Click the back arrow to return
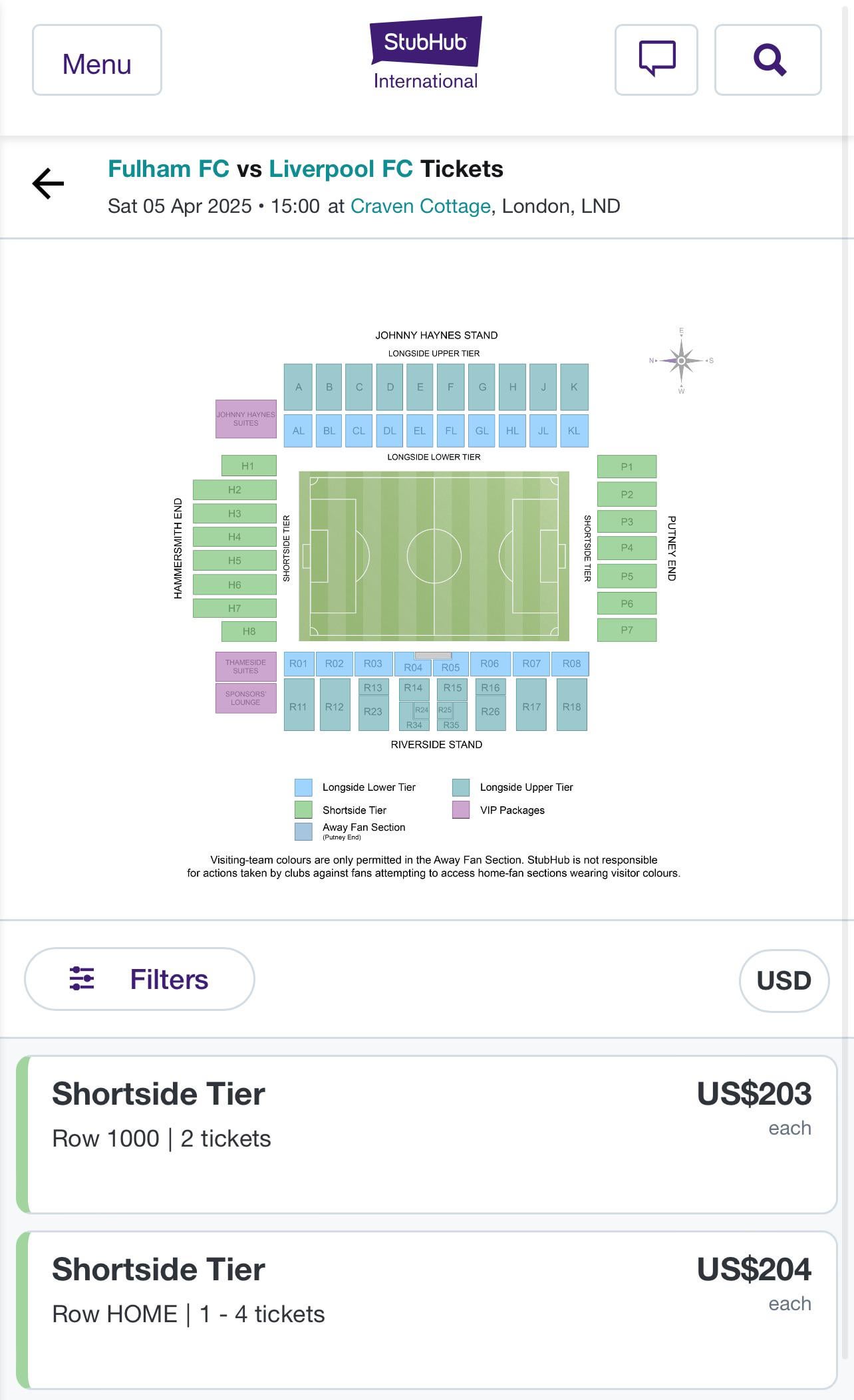 pyautogui.click(x=47, y=184)
